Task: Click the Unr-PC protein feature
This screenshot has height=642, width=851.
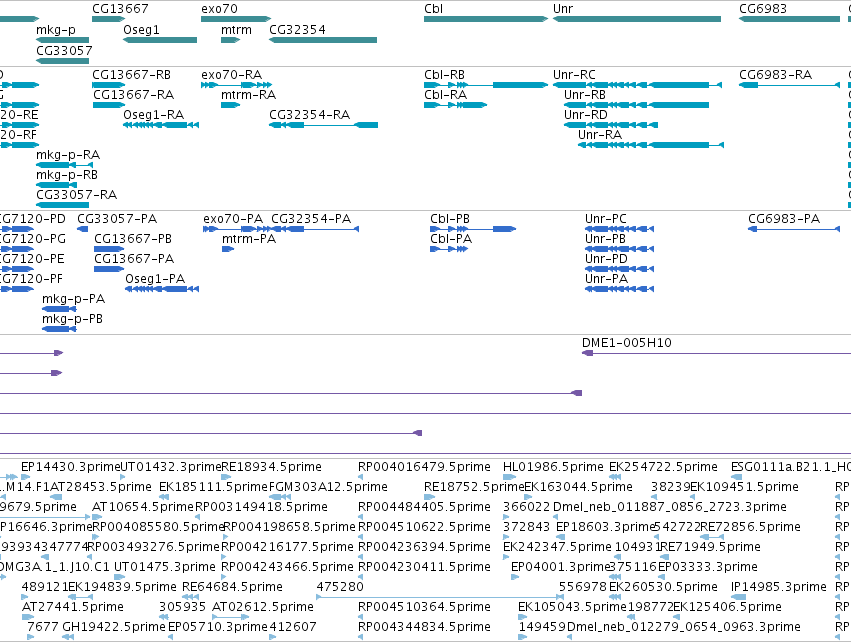Action: coord(619,229)
